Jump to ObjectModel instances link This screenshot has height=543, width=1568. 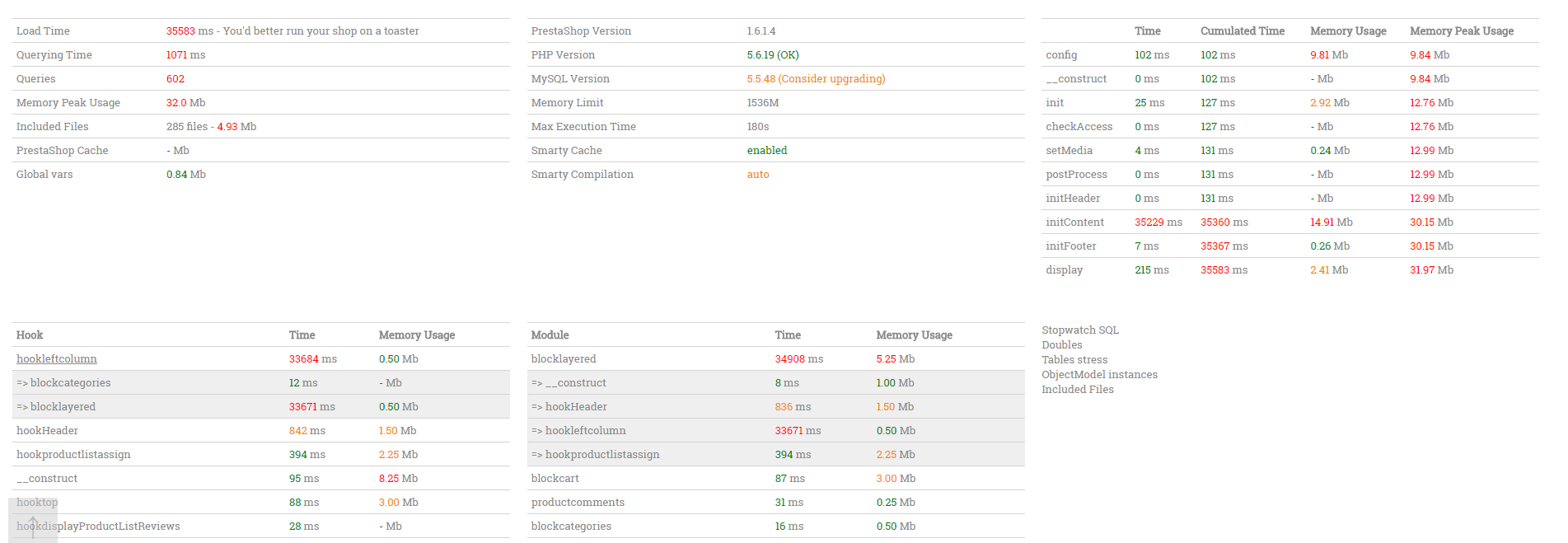[1099, 375]
